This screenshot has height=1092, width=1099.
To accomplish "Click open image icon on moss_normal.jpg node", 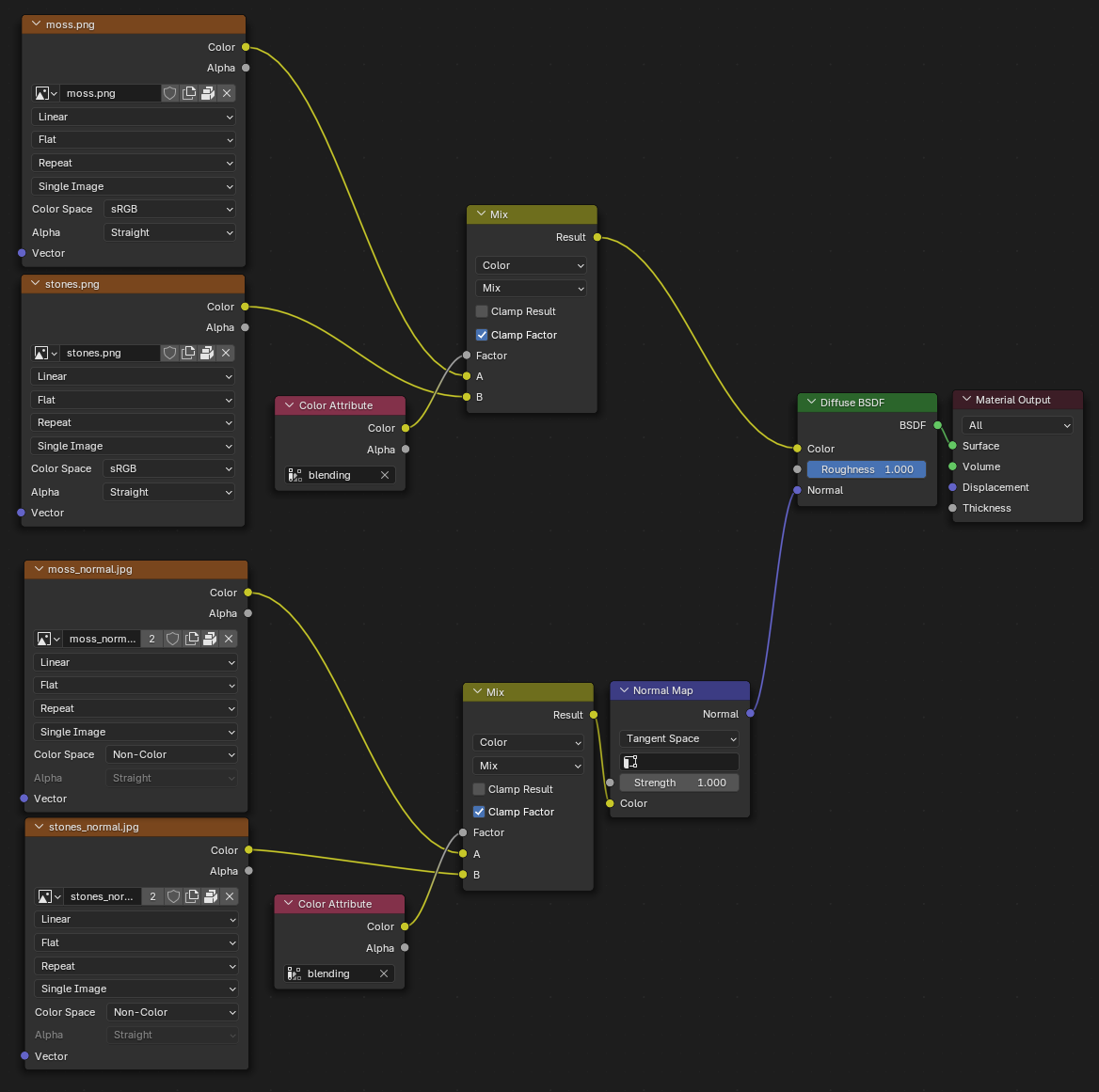I will point(210,639).
